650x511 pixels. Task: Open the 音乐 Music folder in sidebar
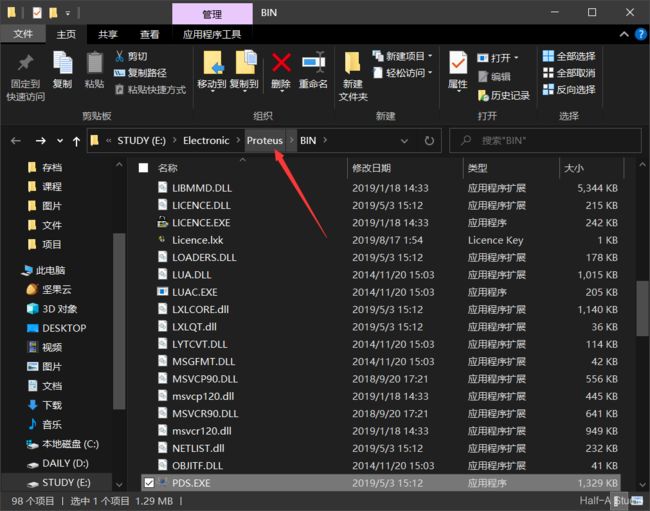tap(44, 424)
